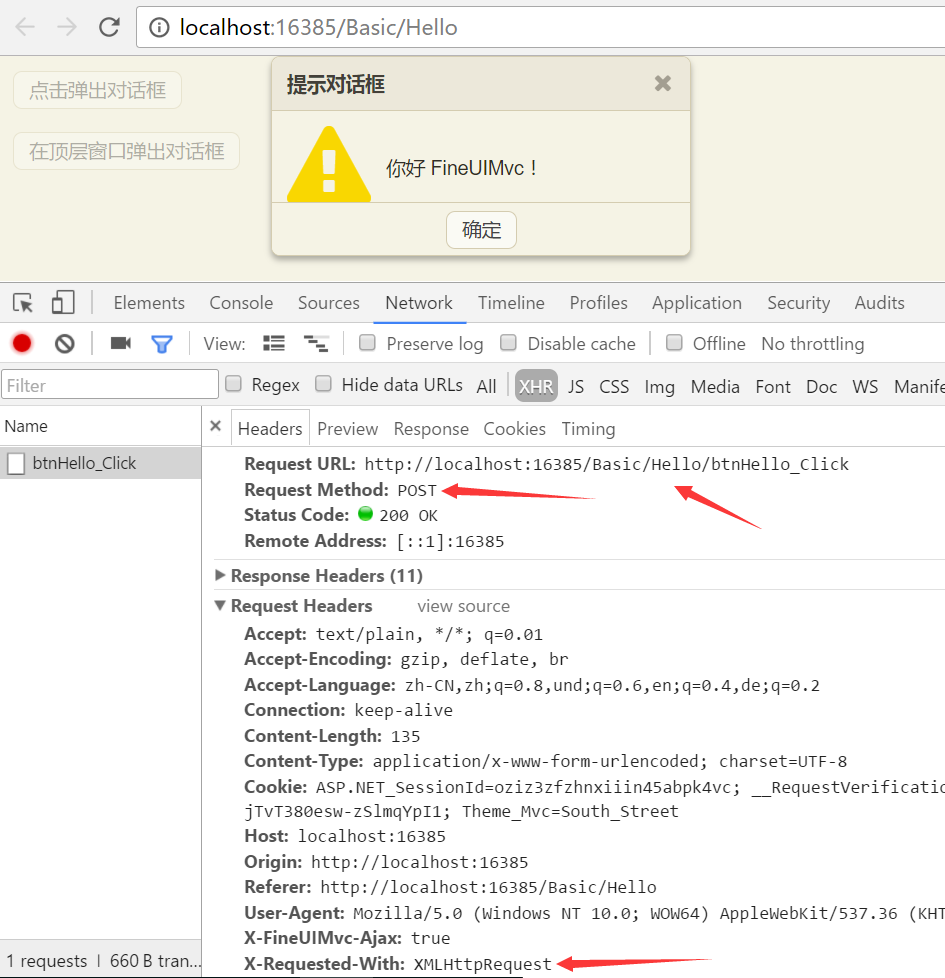Select the XHR filter type
The width and height of the screenshot is (945, 978).
pos(536,386)
